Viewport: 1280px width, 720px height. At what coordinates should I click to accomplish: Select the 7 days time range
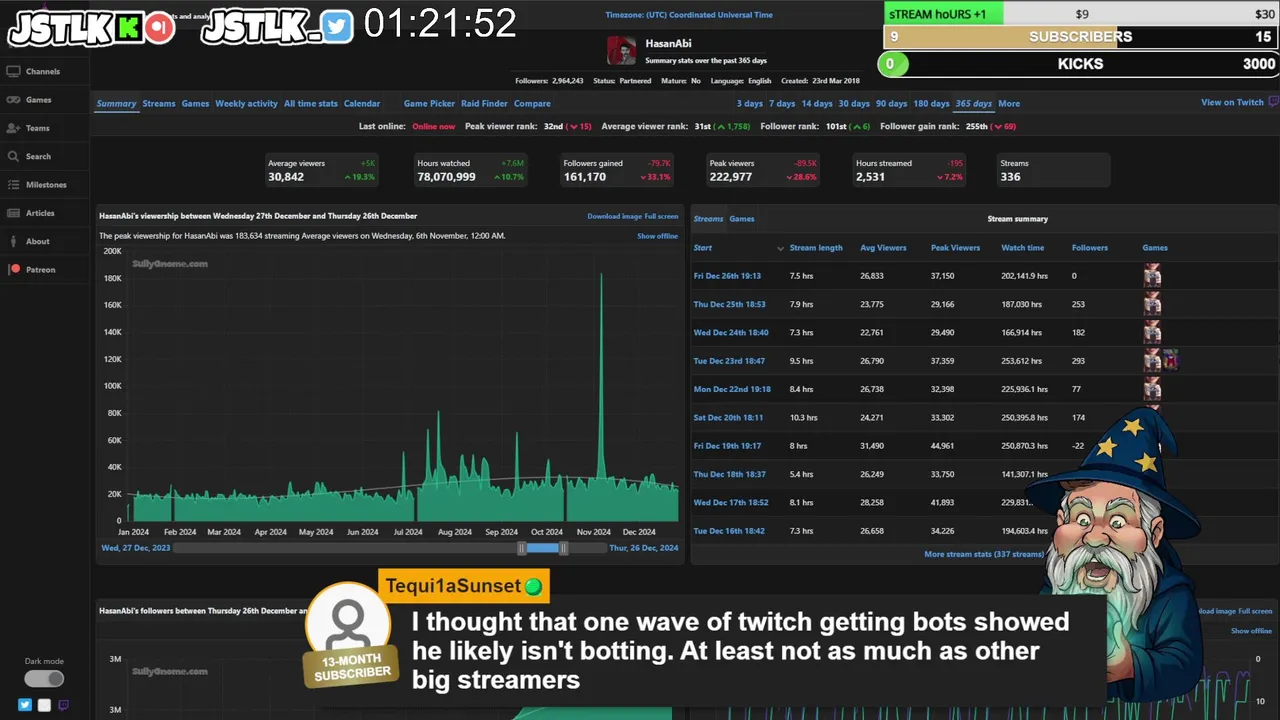tap(782, 103)
